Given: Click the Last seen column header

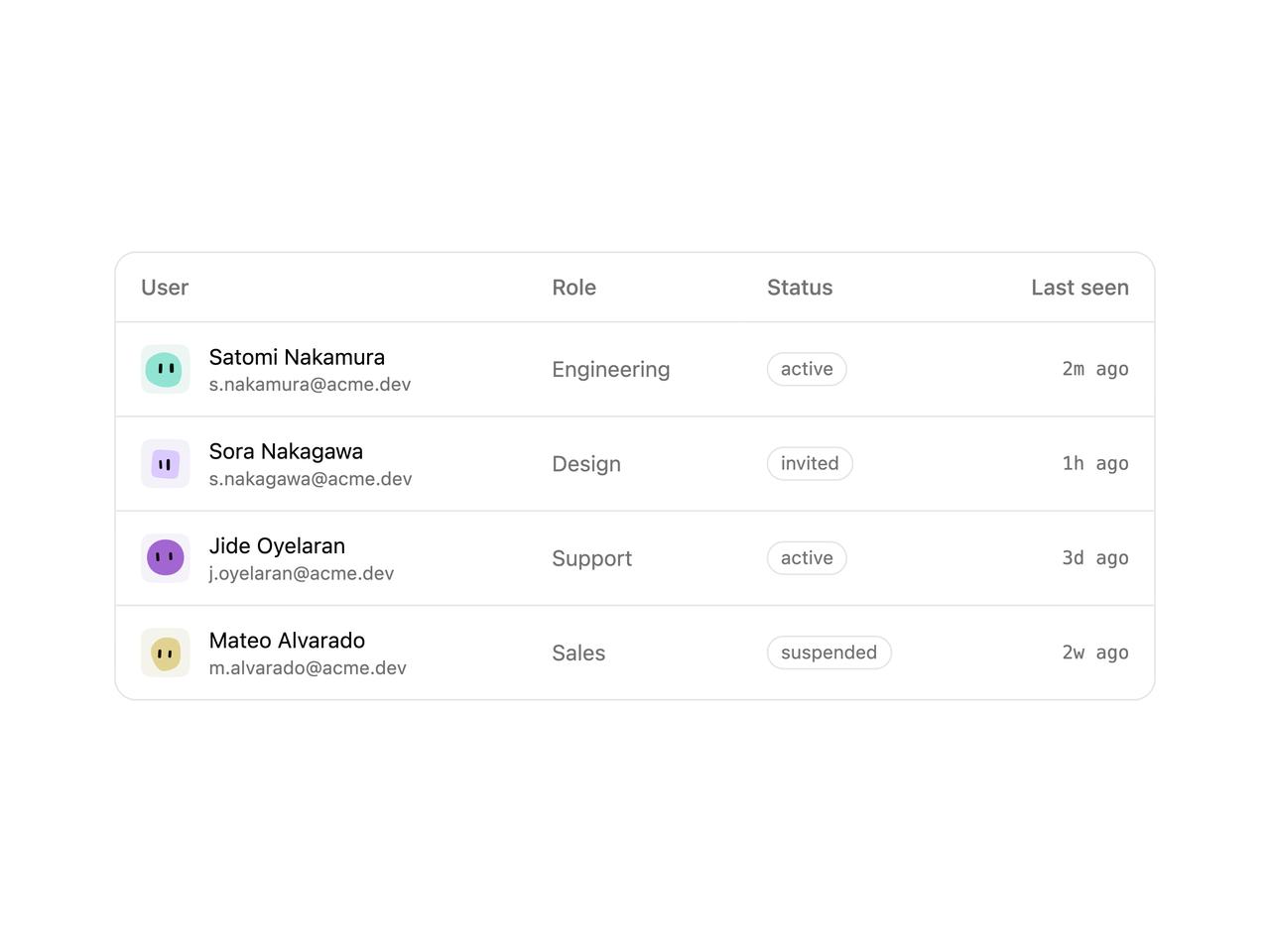Looking at the screenshot, I should point(1079,288).
